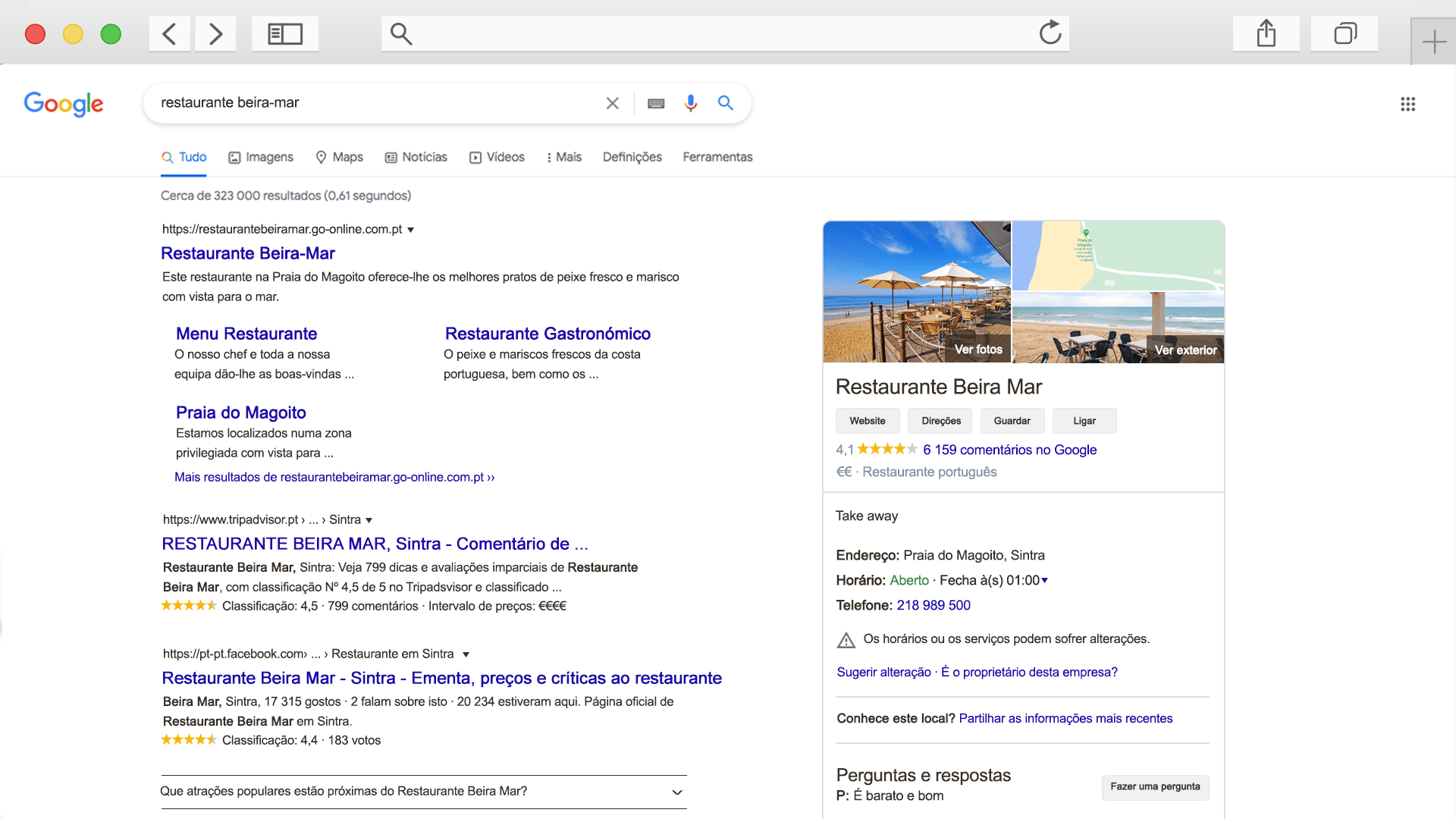Toggle the Safari sidebar icon
Screen dimensions: 1456x819
284,33
